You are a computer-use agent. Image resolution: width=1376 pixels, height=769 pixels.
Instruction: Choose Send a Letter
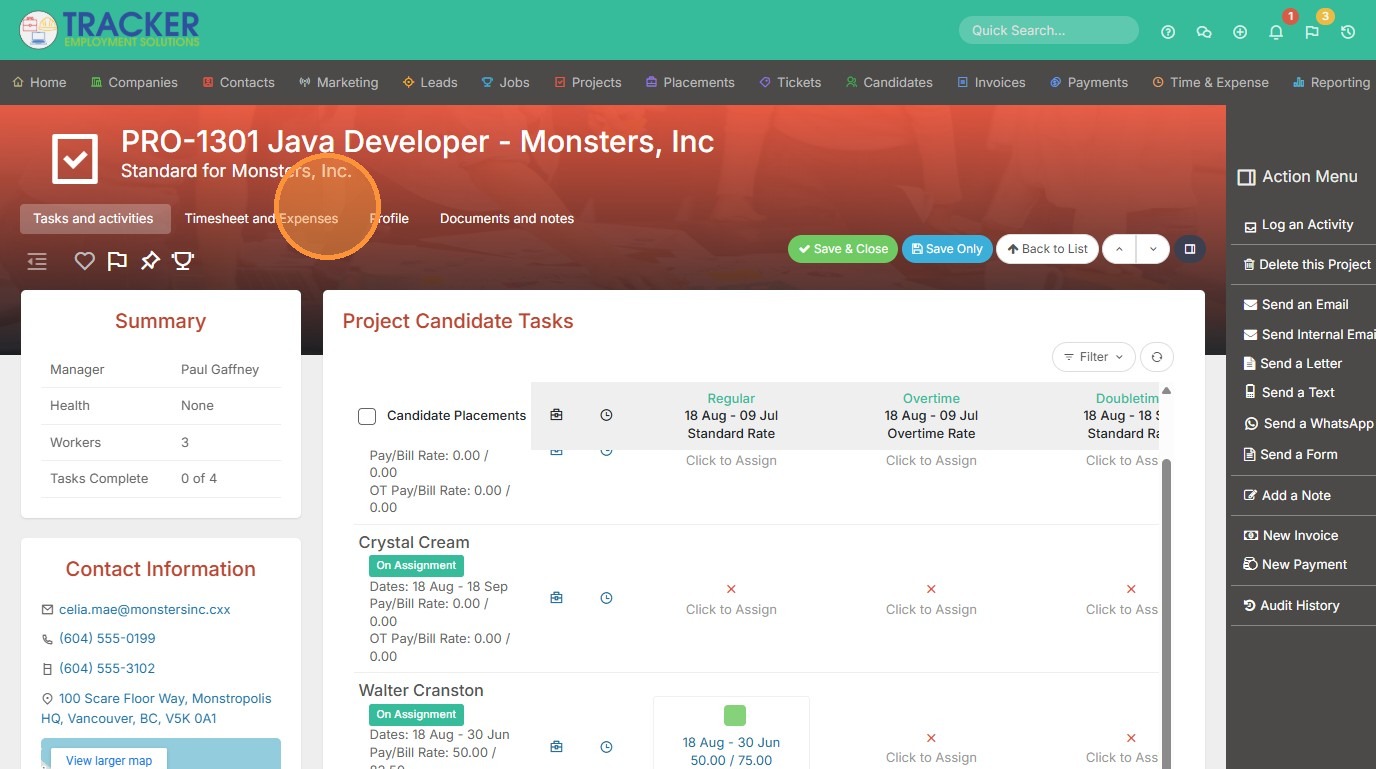pyautogui.click(x=1293, y=364)
